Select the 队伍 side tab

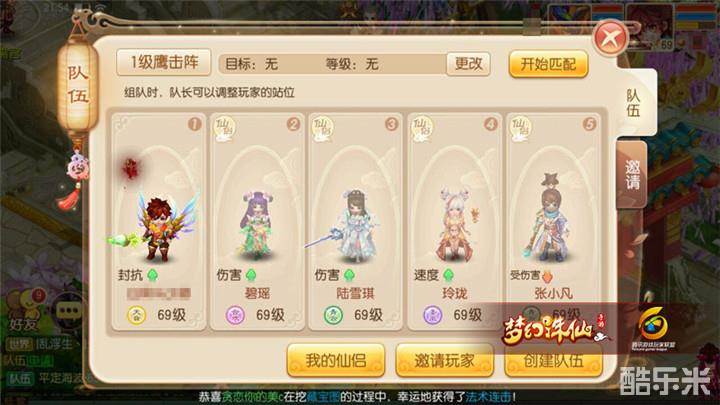coord(633,103)
